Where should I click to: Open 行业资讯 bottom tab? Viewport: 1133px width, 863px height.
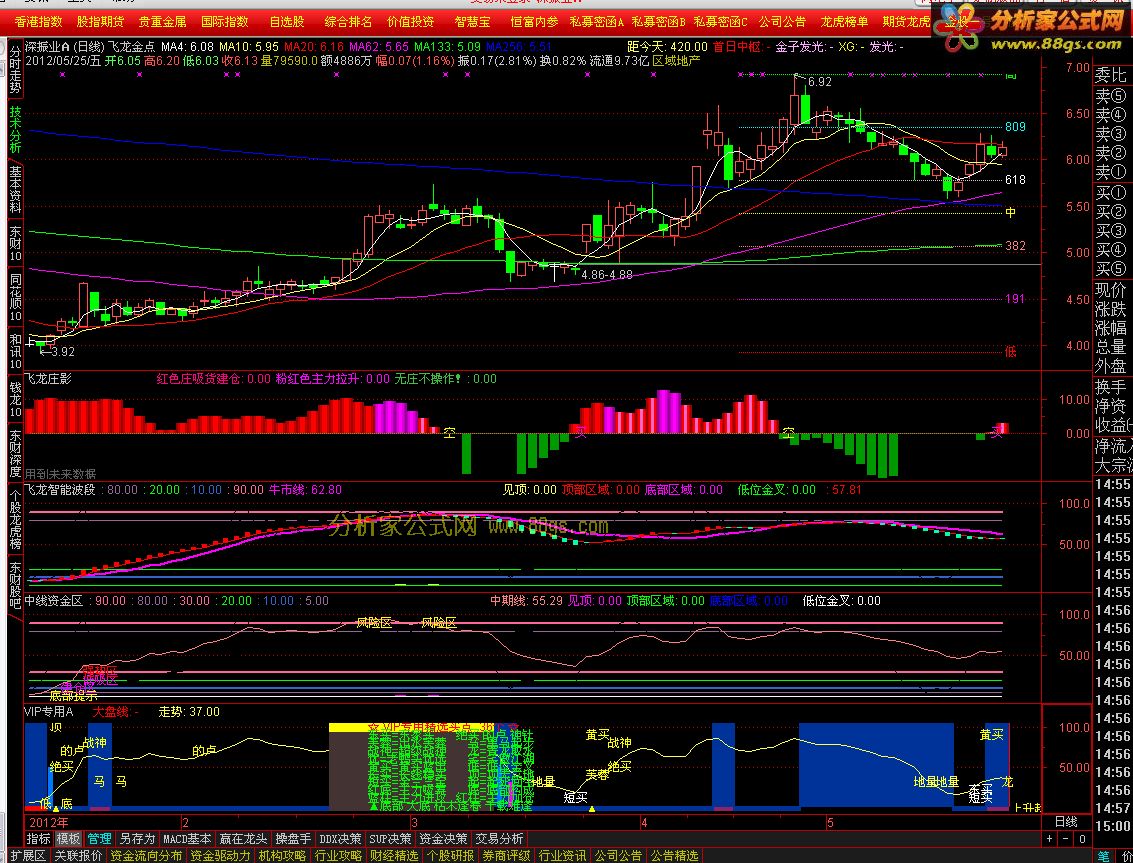point(562,856)
